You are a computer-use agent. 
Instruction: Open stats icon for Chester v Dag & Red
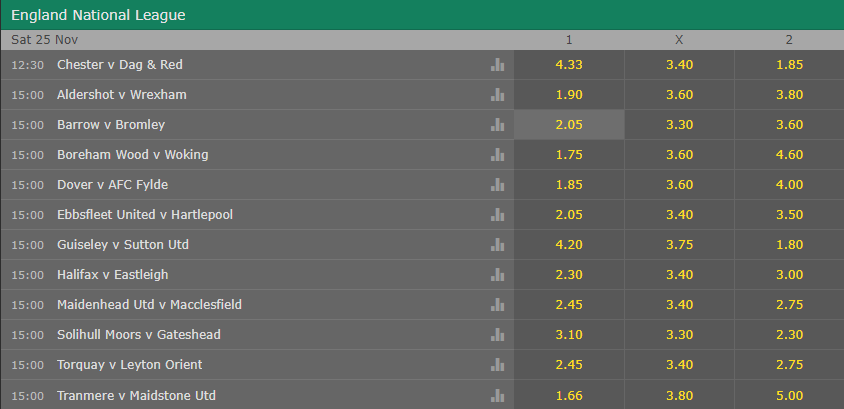[497, 65]
